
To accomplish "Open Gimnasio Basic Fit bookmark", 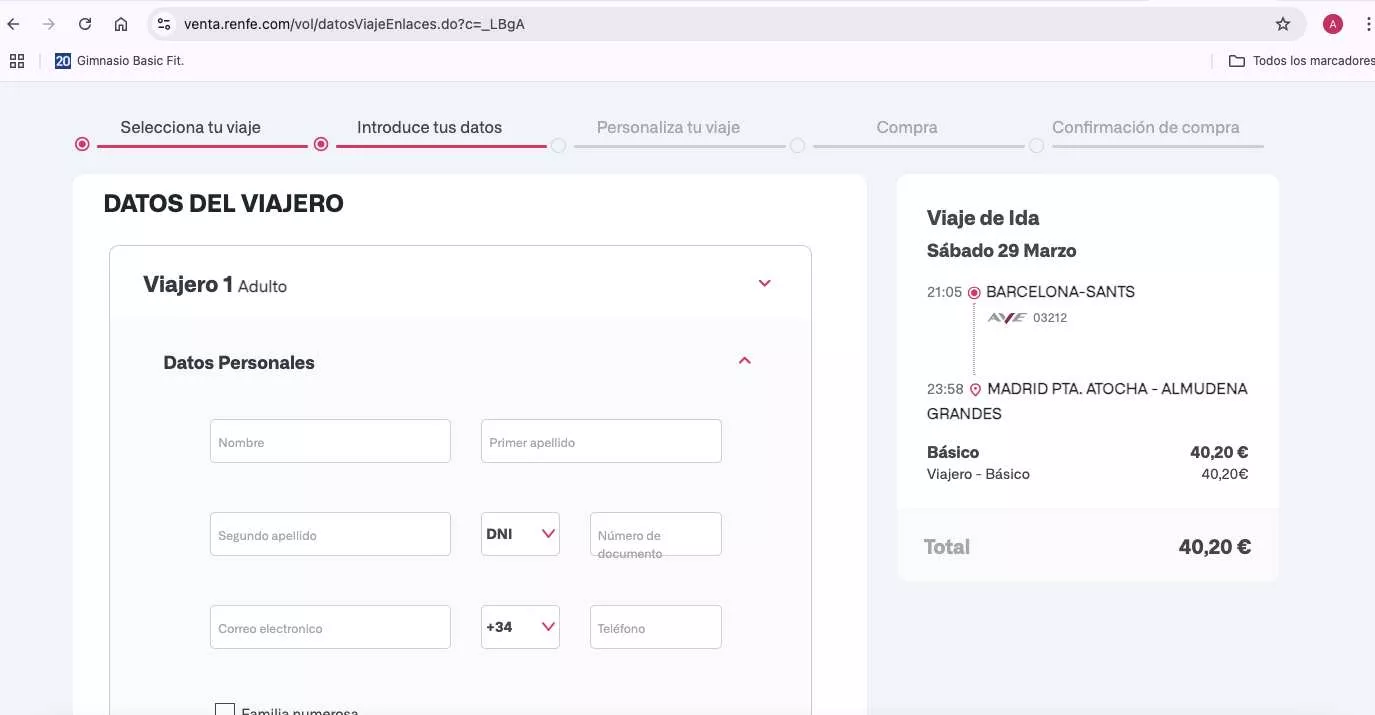I will click(x=120, y=61).
